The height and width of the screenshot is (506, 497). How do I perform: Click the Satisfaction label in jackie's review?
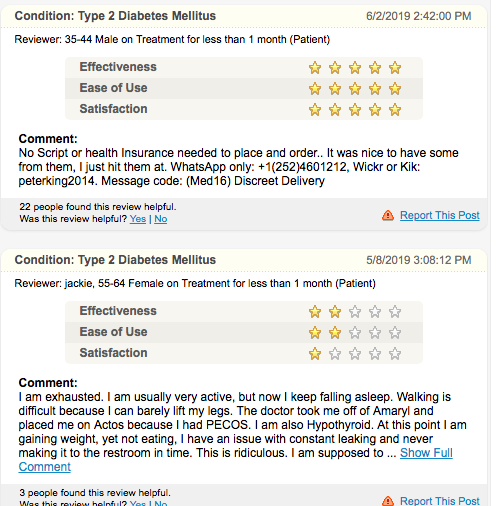pyautogui.click(x=113, y=353)
